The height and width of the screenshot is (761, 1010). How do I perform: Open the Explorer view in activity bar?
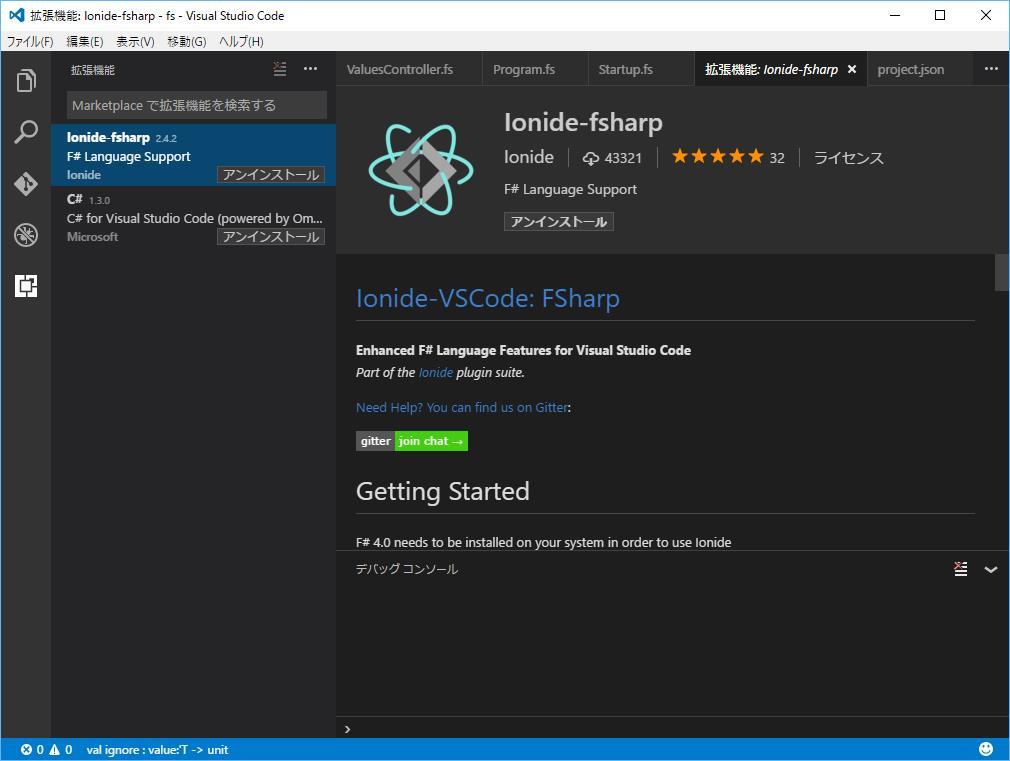coord(26,81)
